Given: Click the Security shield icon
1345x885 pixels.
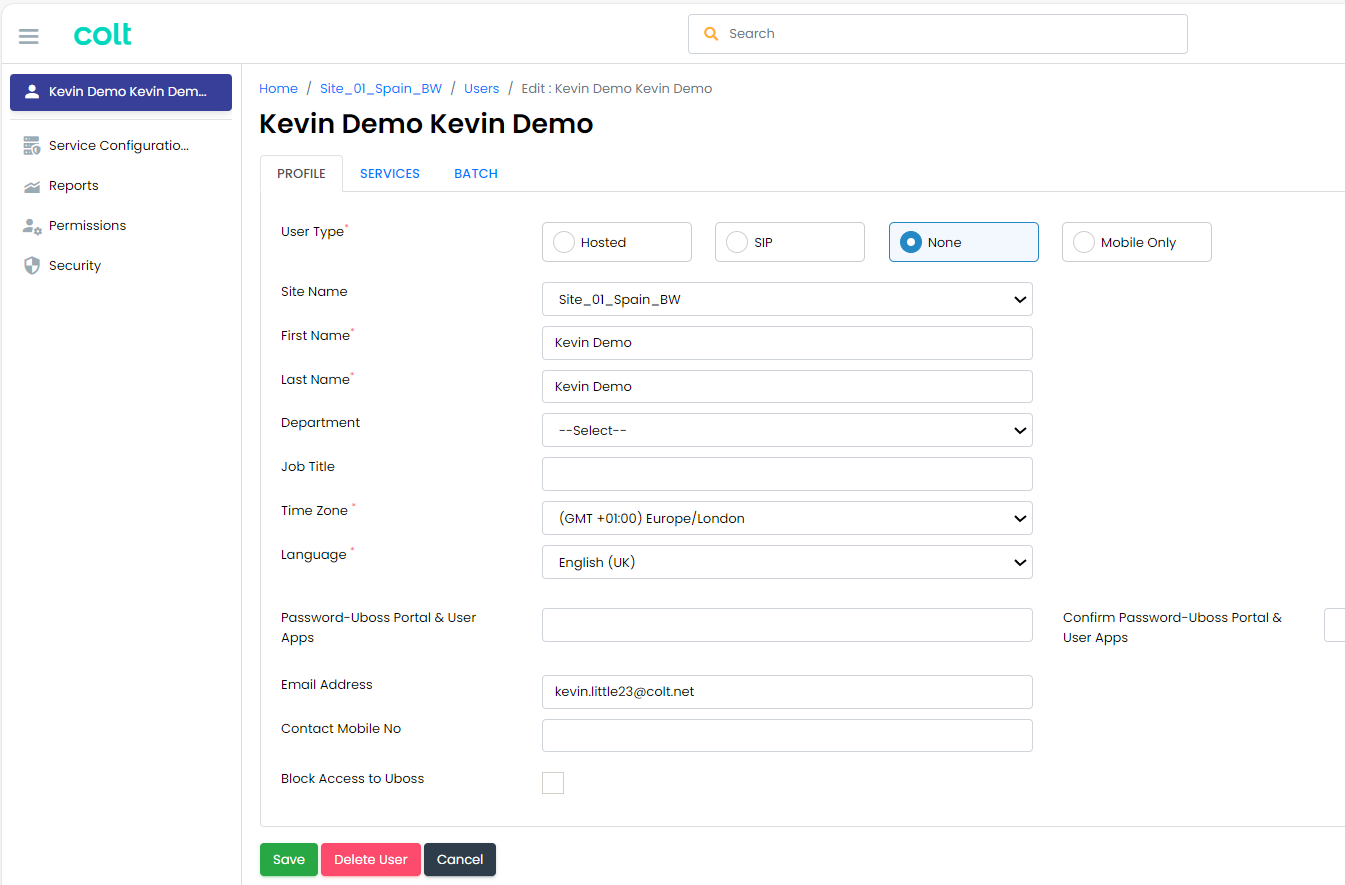Looking at the screenshot, I should pyautogui.click(x=32, y=266).
